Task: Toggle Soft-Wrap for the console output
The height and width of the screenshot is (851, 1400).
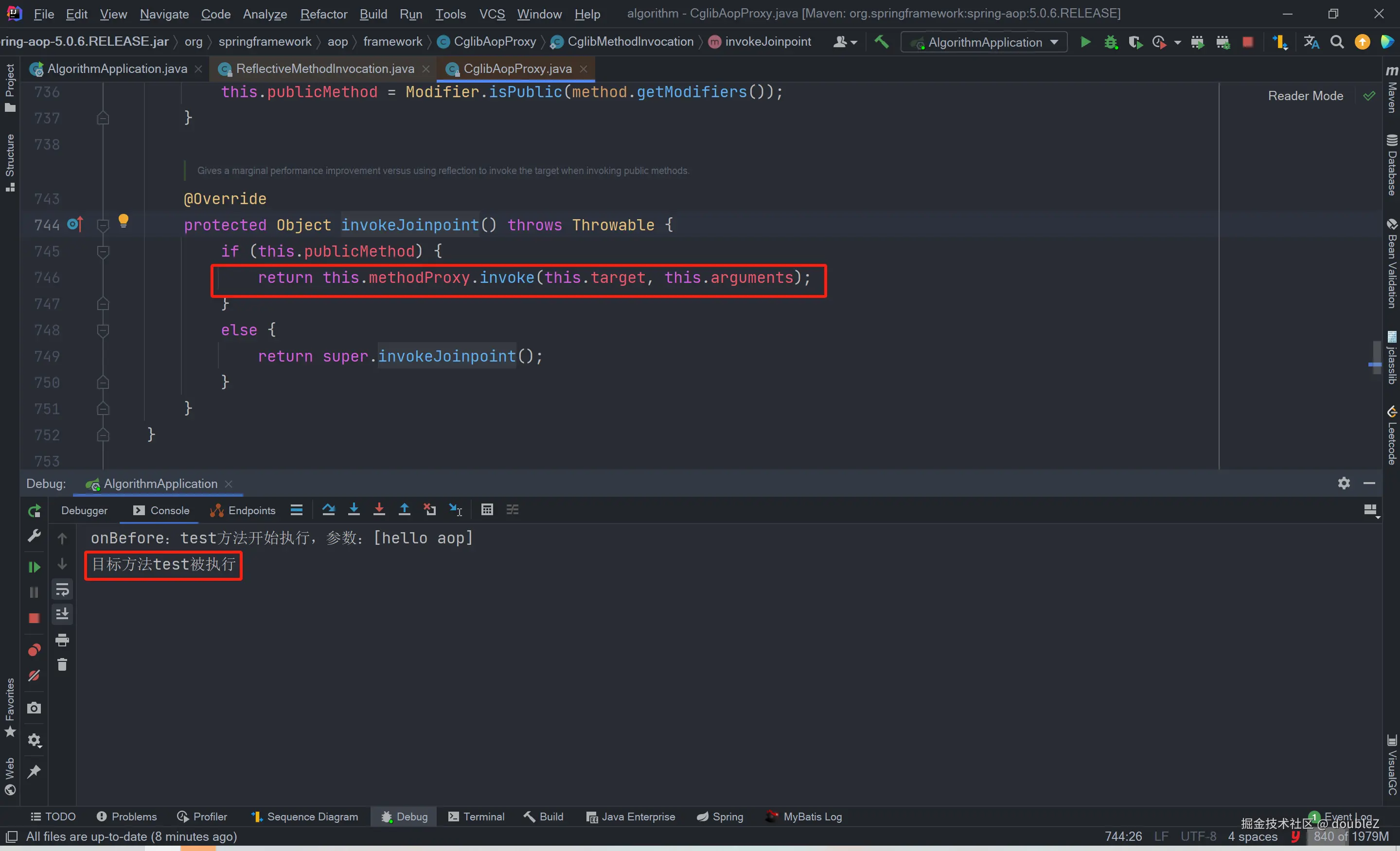Action: [x=62, y=590]
